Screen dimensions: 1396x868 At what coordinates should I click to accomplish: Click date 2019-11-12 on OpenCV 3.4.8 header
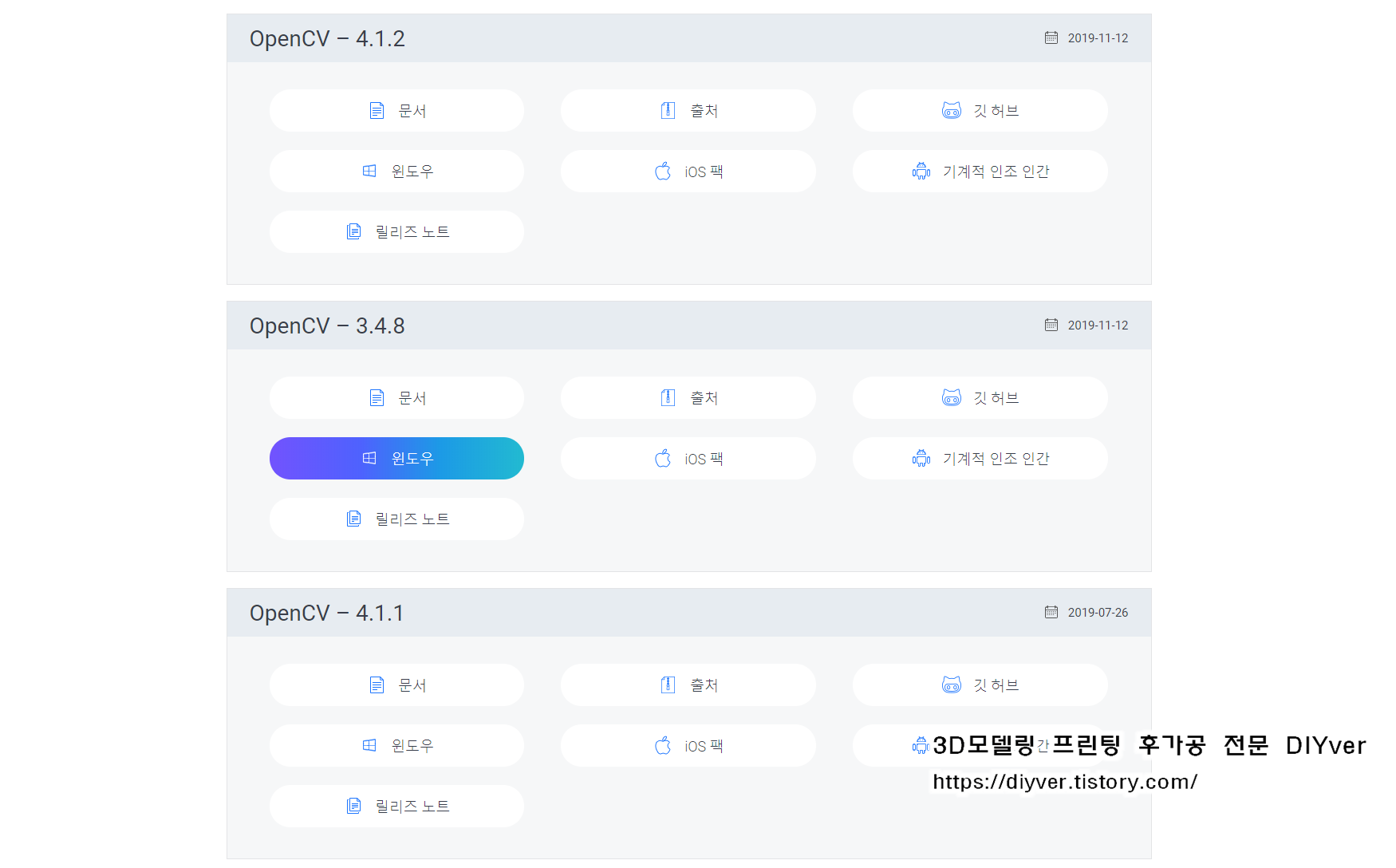tap(1098, 325)
